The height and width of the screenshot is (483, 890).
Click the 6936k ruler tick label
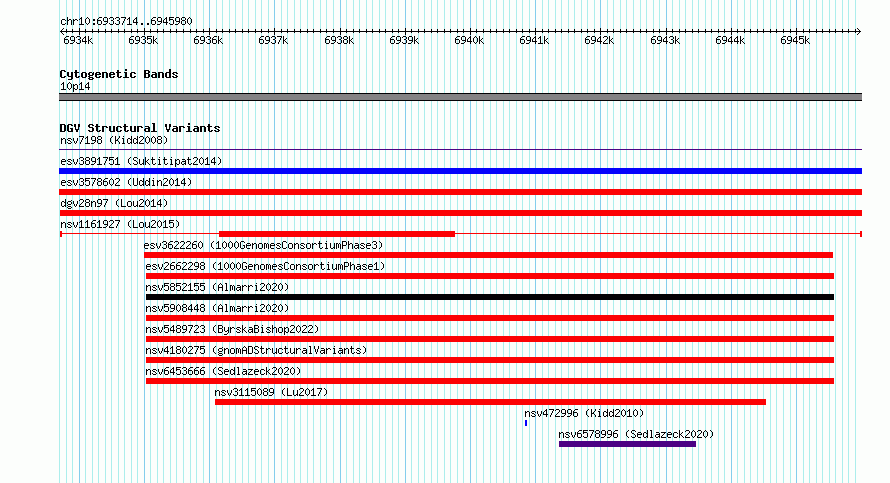click(x=208, y=40)
